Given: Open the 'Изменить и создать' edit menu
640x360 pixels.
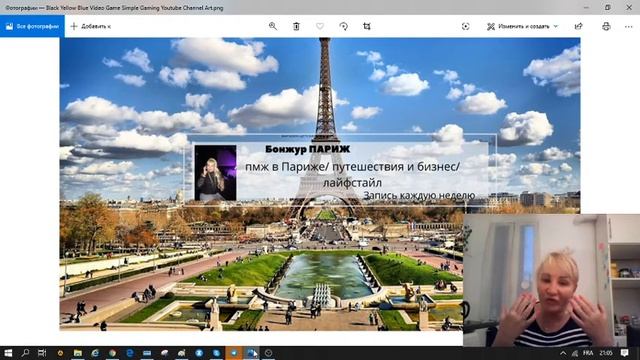Looking at the screenshot, I should pyautogui.click(x=522, y=26).
